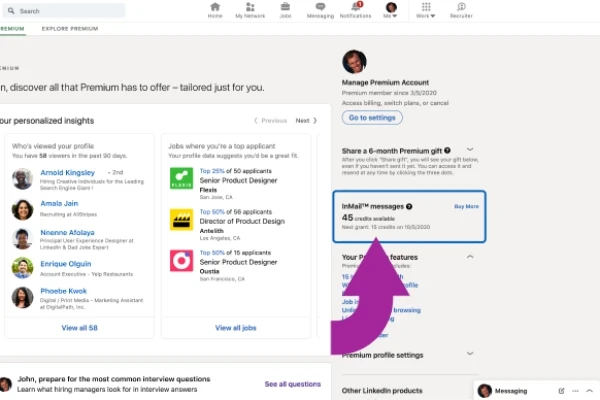The image size is (600, 400).
Task: Open Amala Jain's profile link
Action: [59, 203]
